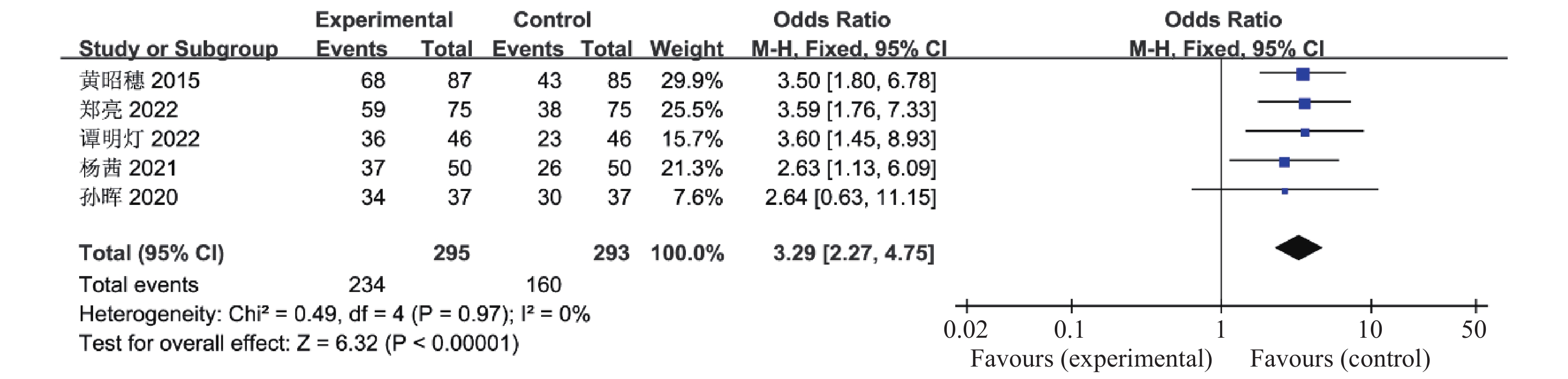Click the 'Weight' column header
Image resolution: width=1568 pixels, height=379 pixels.
(686, 49)
